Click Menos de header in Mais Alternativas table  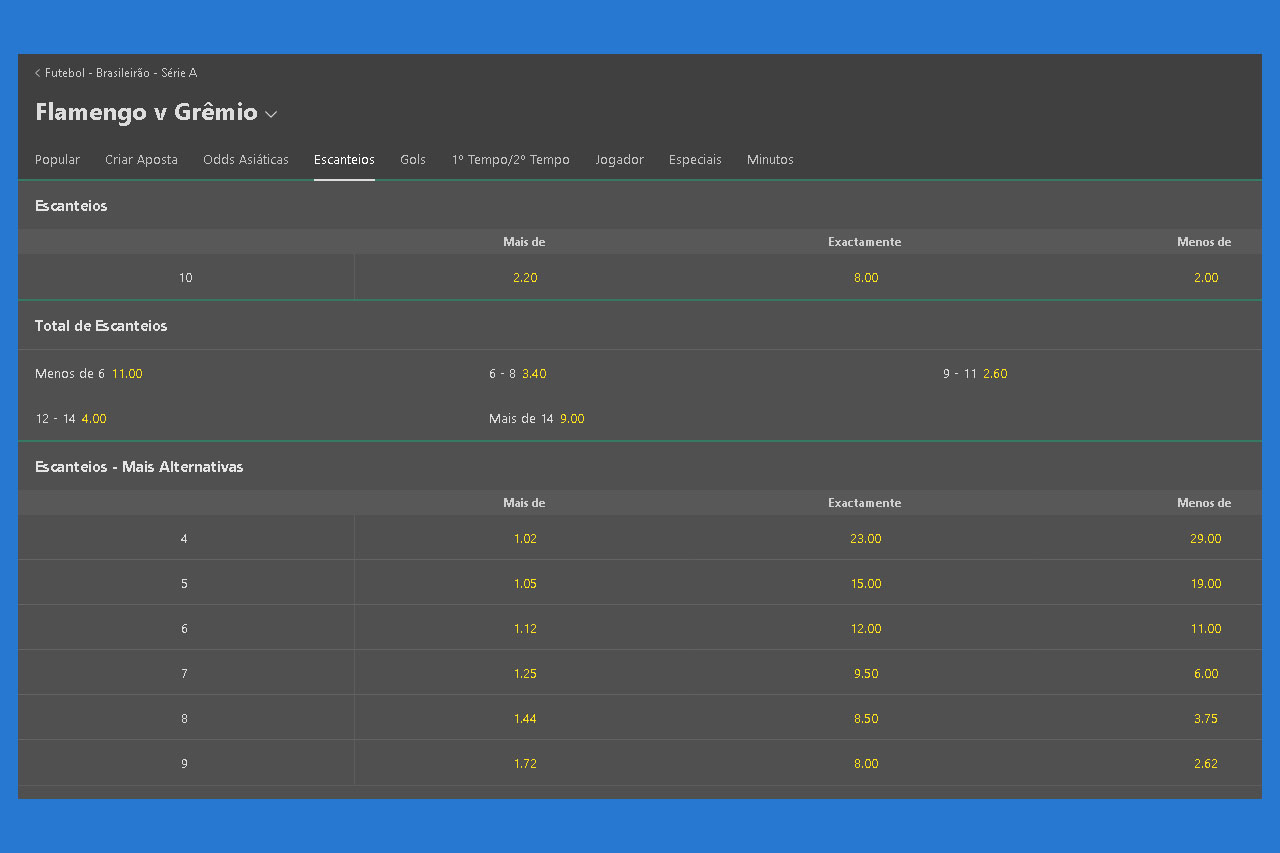pyautogui.click(x=1204, y=503)
